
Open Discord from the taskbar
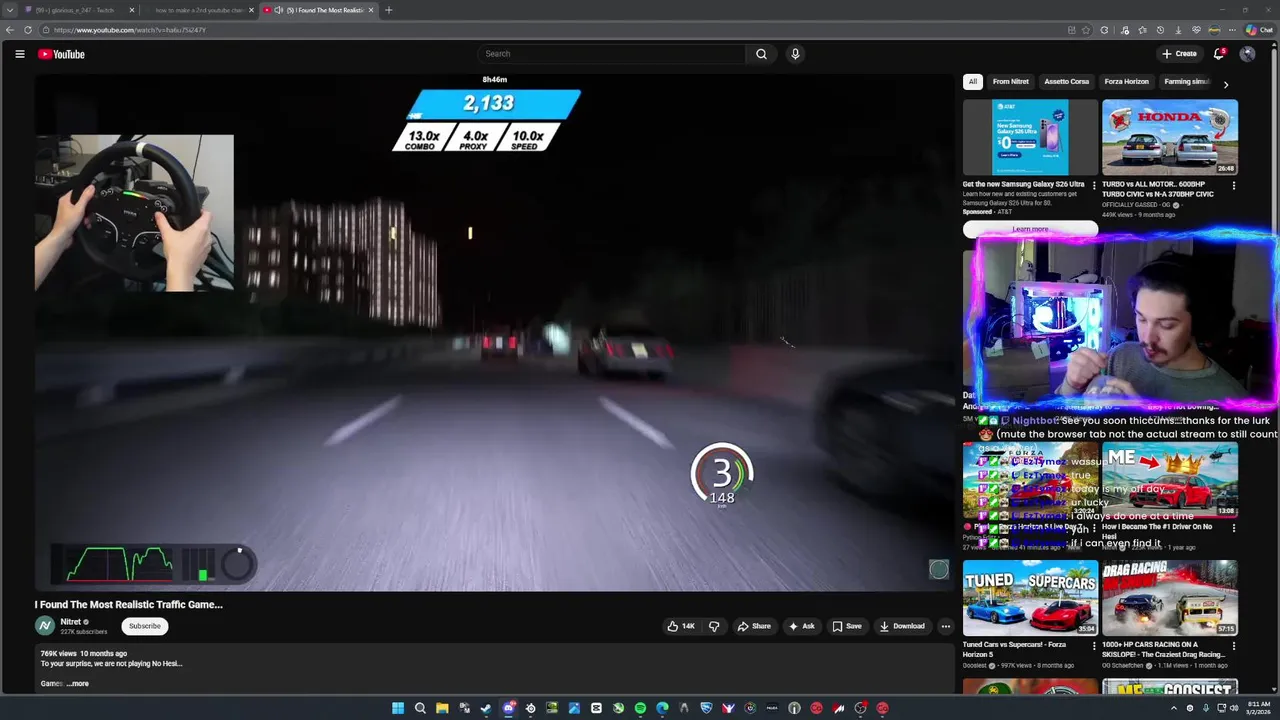508,708
